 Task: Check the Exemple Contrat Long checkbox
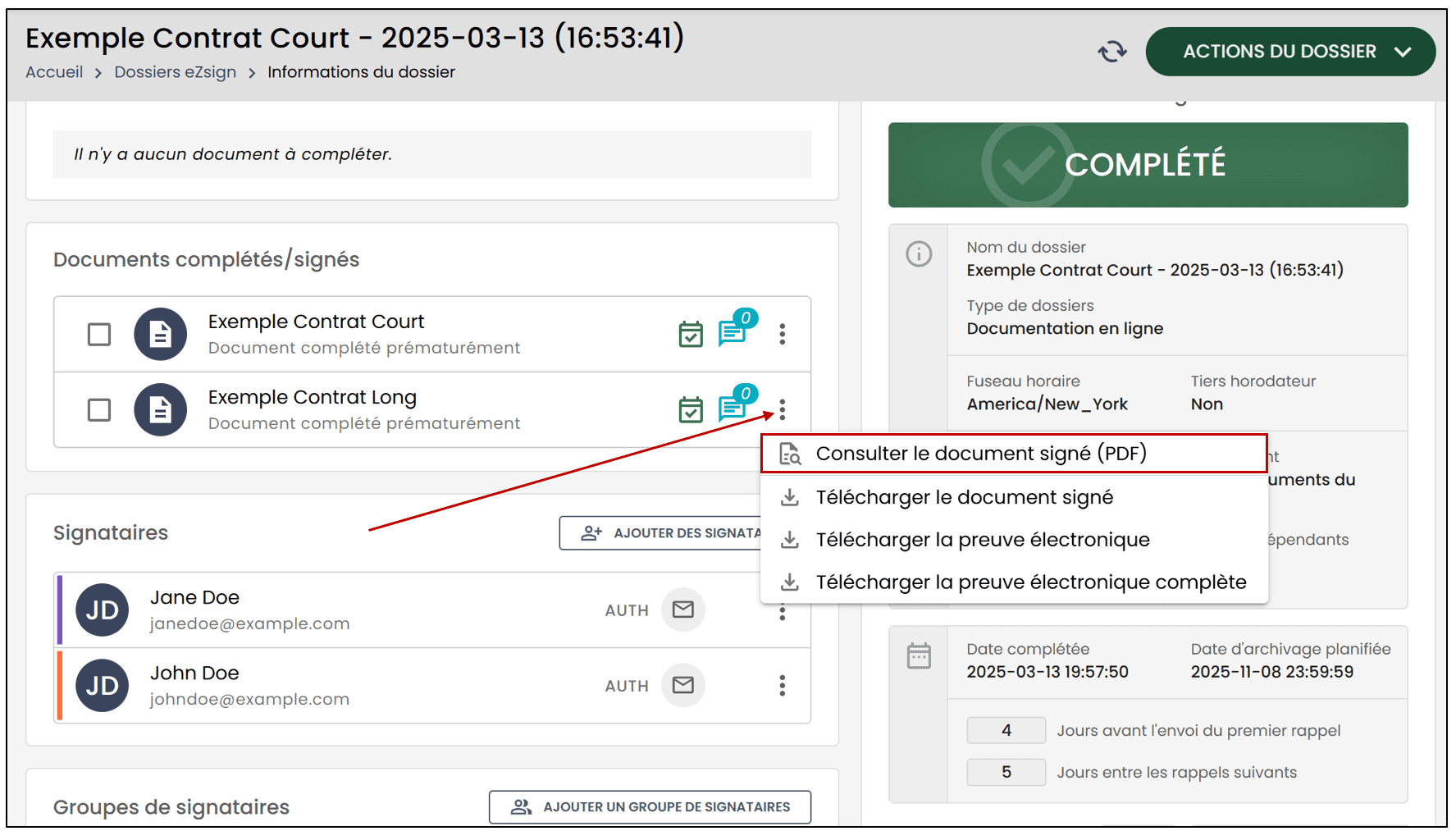point(99,409)
